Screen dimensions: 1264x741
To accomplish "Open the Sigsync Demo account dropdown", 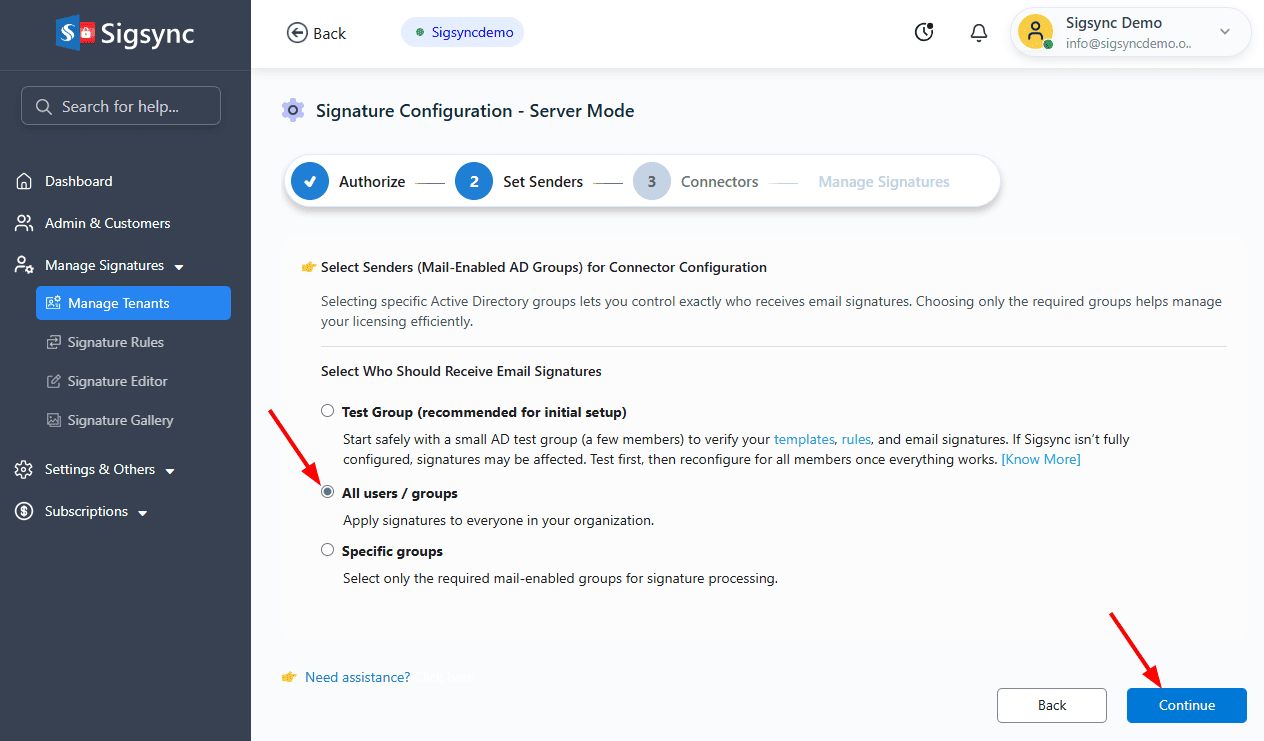I will [x=1225, y=32].
